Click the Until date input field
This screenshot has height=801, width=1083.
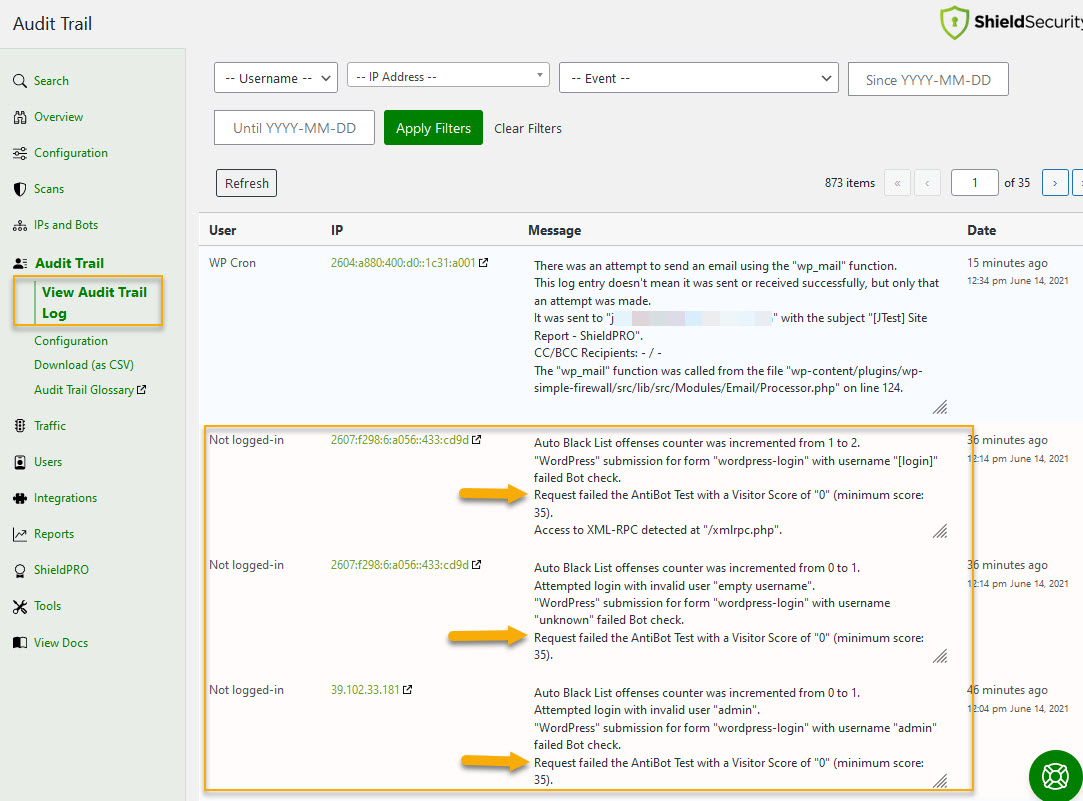[x=294, y=128]
